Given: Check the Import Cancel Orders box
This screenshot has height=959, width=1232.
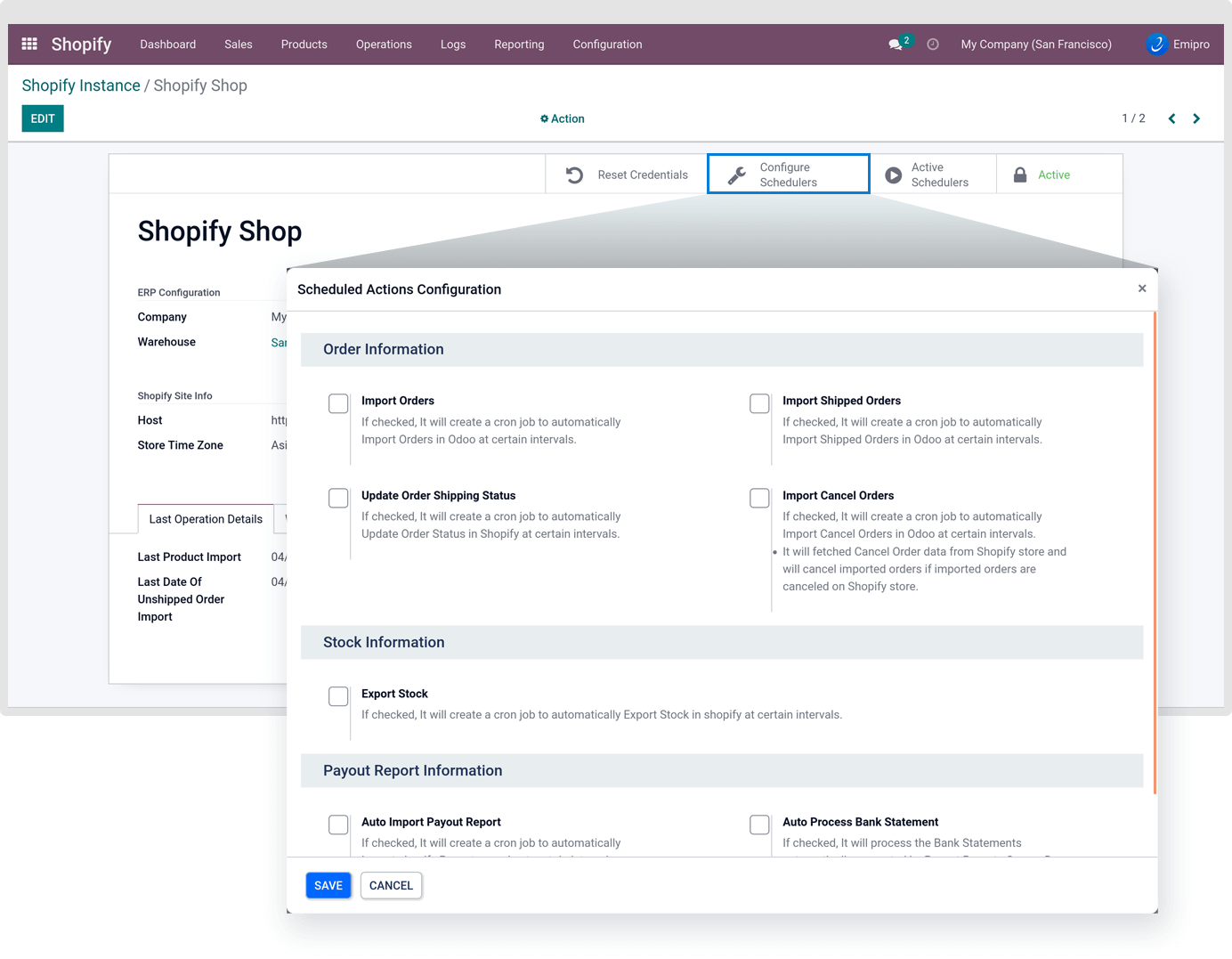Looking at the screenshot, I should 759,498.
